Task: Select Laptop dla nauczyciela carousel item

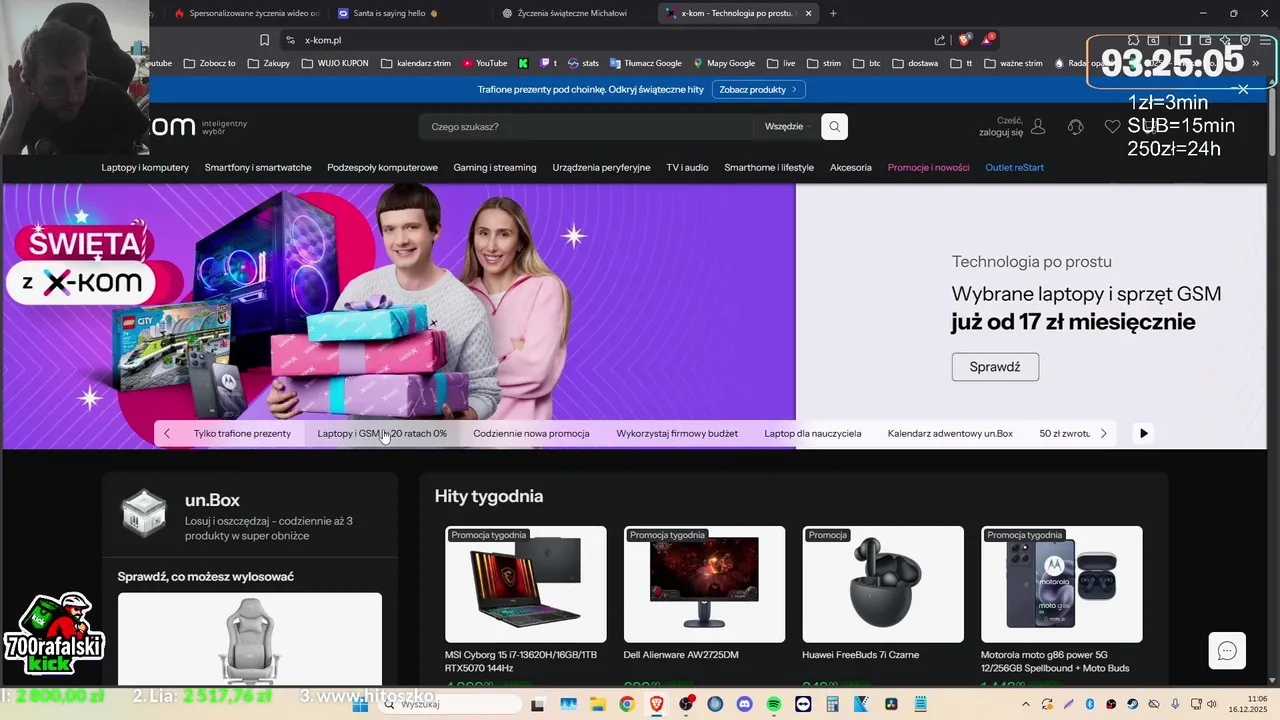Action: [812, 433]
